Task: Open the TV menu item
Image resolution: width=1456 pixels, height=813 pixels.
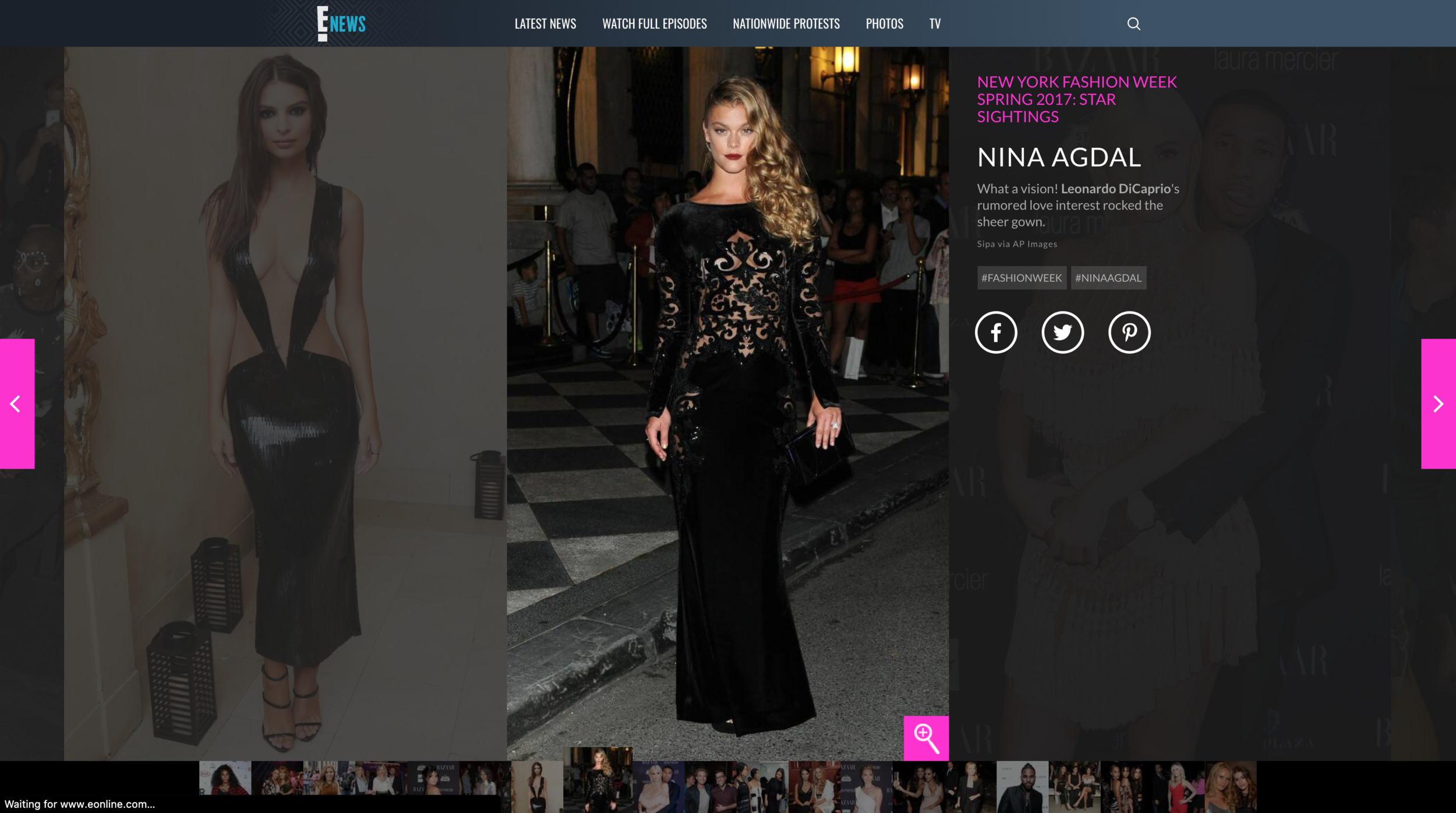Action: [x=934, y=23]
